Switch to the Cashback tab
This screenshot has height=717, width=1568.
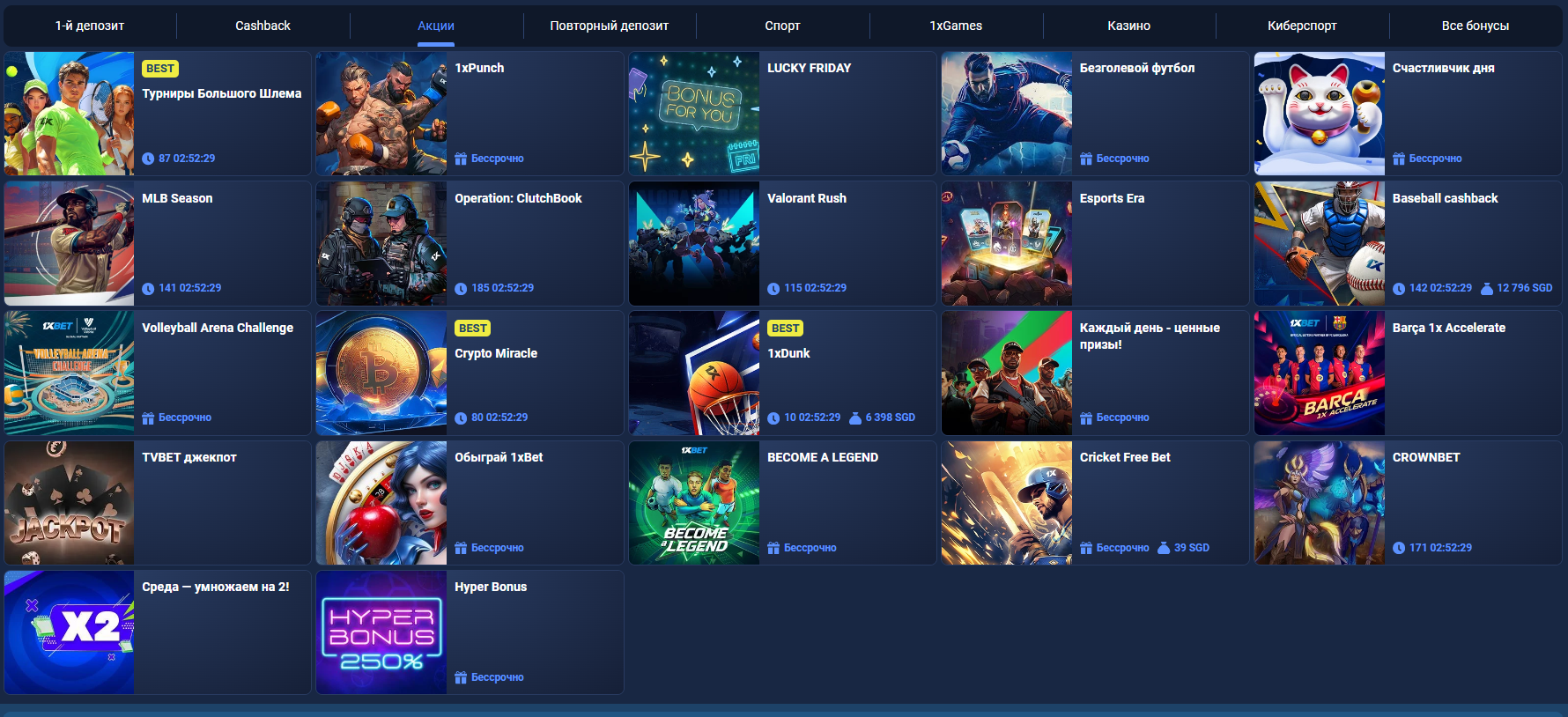pyautogui.click(x=263, y=26)
